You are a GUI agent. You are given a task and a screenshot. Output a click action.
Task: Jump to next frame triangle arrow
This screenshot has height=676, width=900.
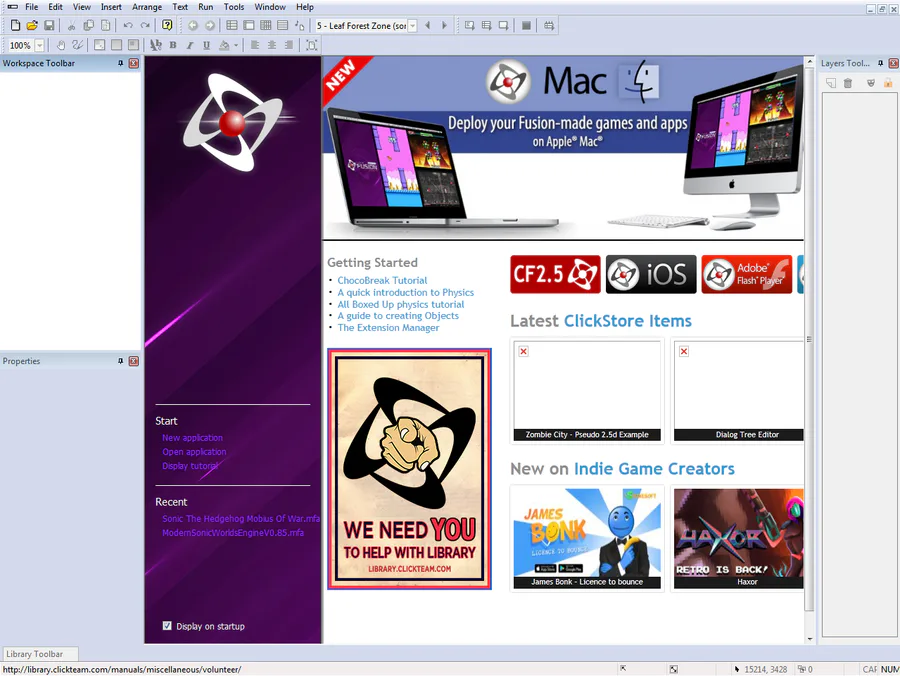[444, 25]
